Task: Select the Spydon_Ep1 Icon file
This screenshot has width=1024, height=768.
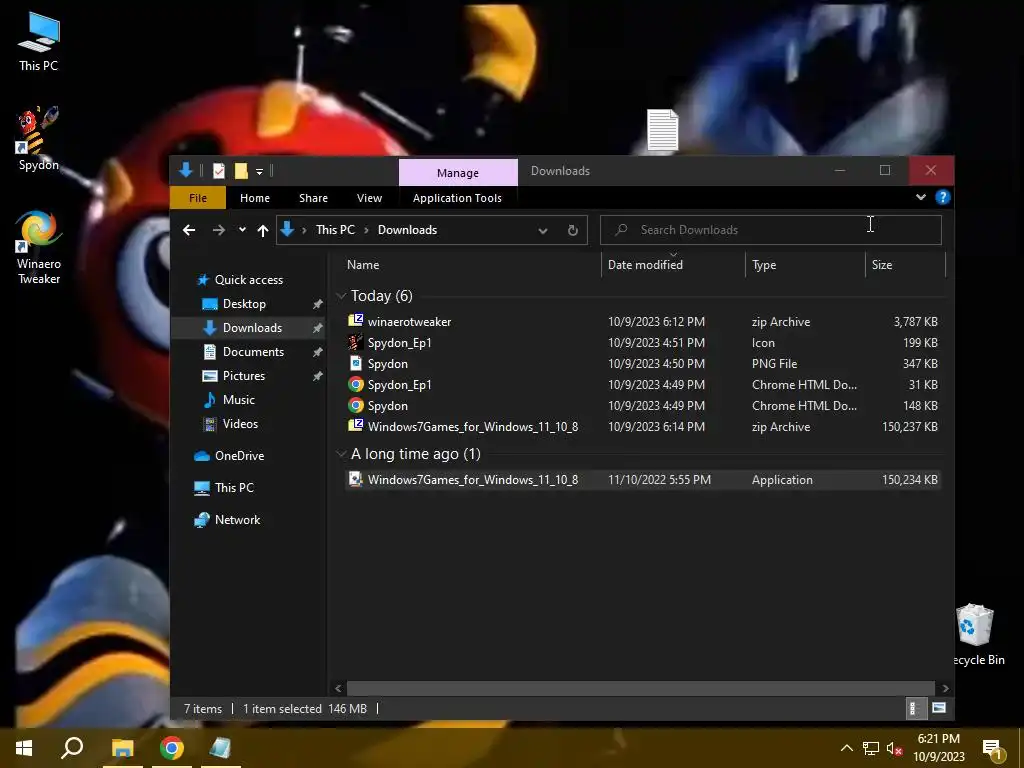Action: (x=643, y=342)
